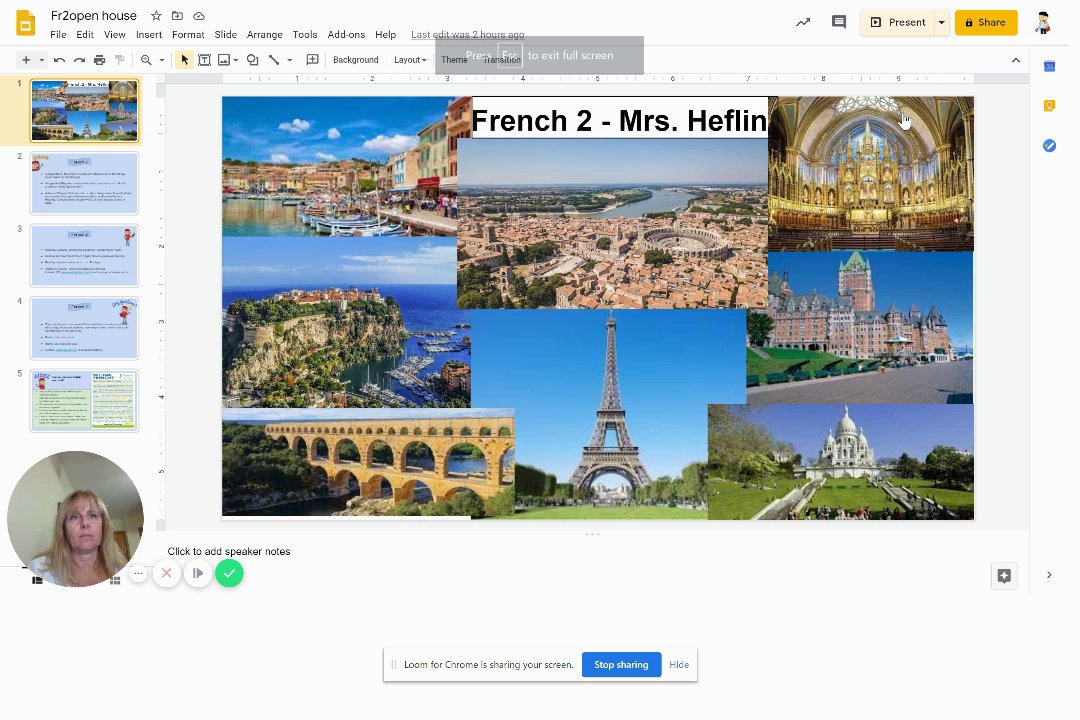Screen dimensions: 1080x720
Task: Open the Google Slides home icon
Action: (25, 23)
